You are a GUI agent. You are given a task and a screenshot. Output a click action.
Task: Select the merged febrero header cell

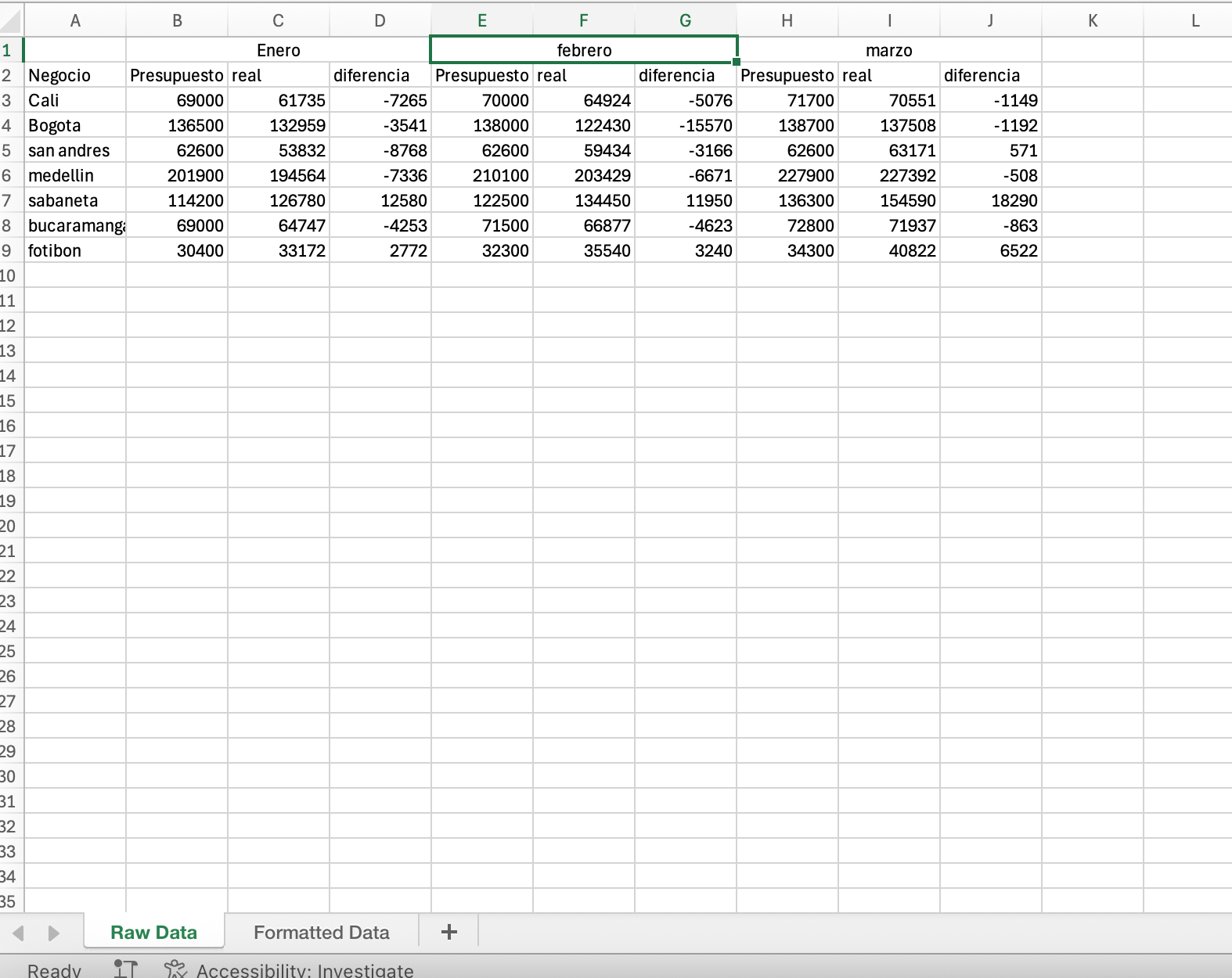(584, 50)
